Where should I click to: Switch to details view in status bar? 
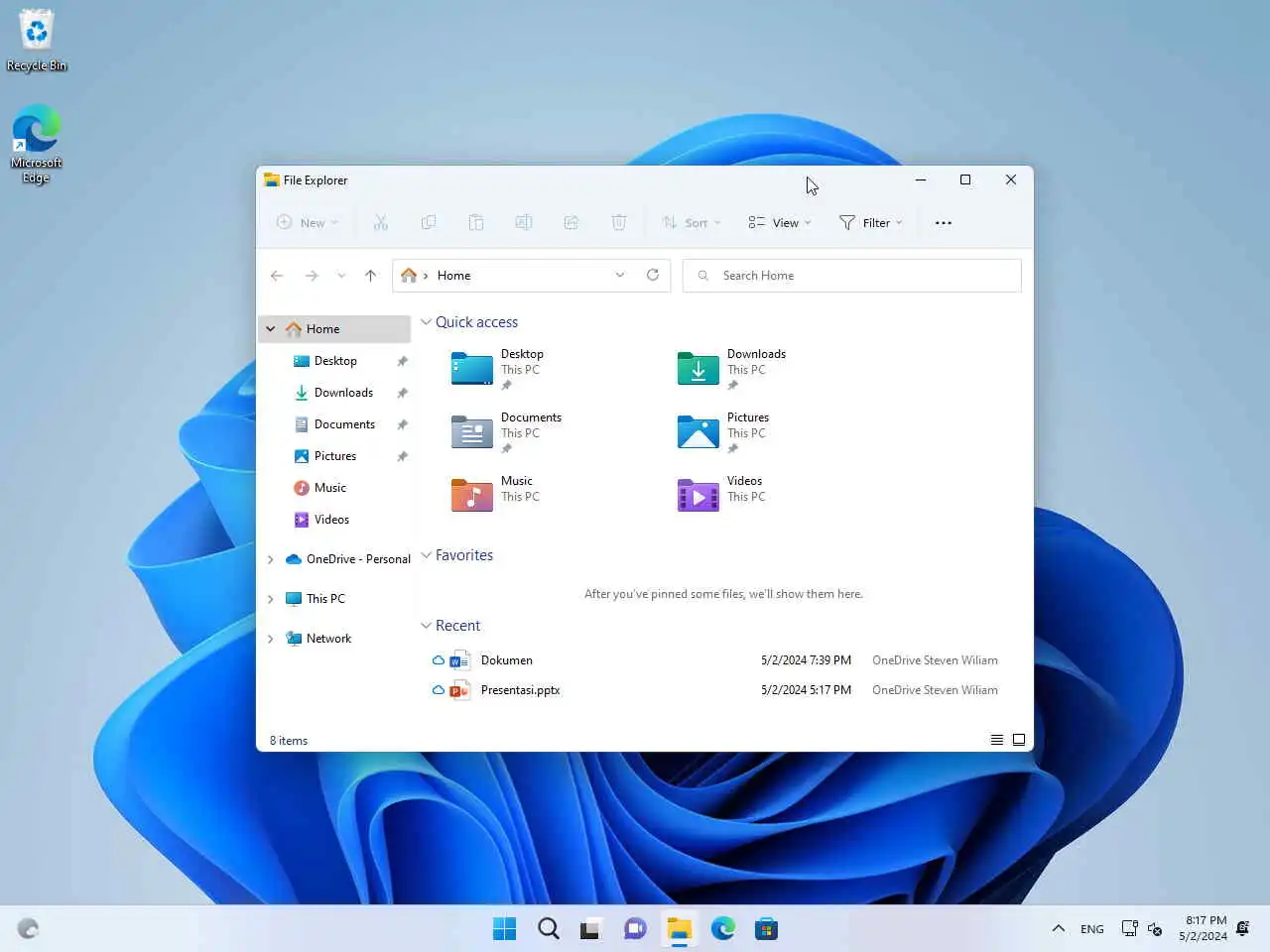click(x=997, y=740)
